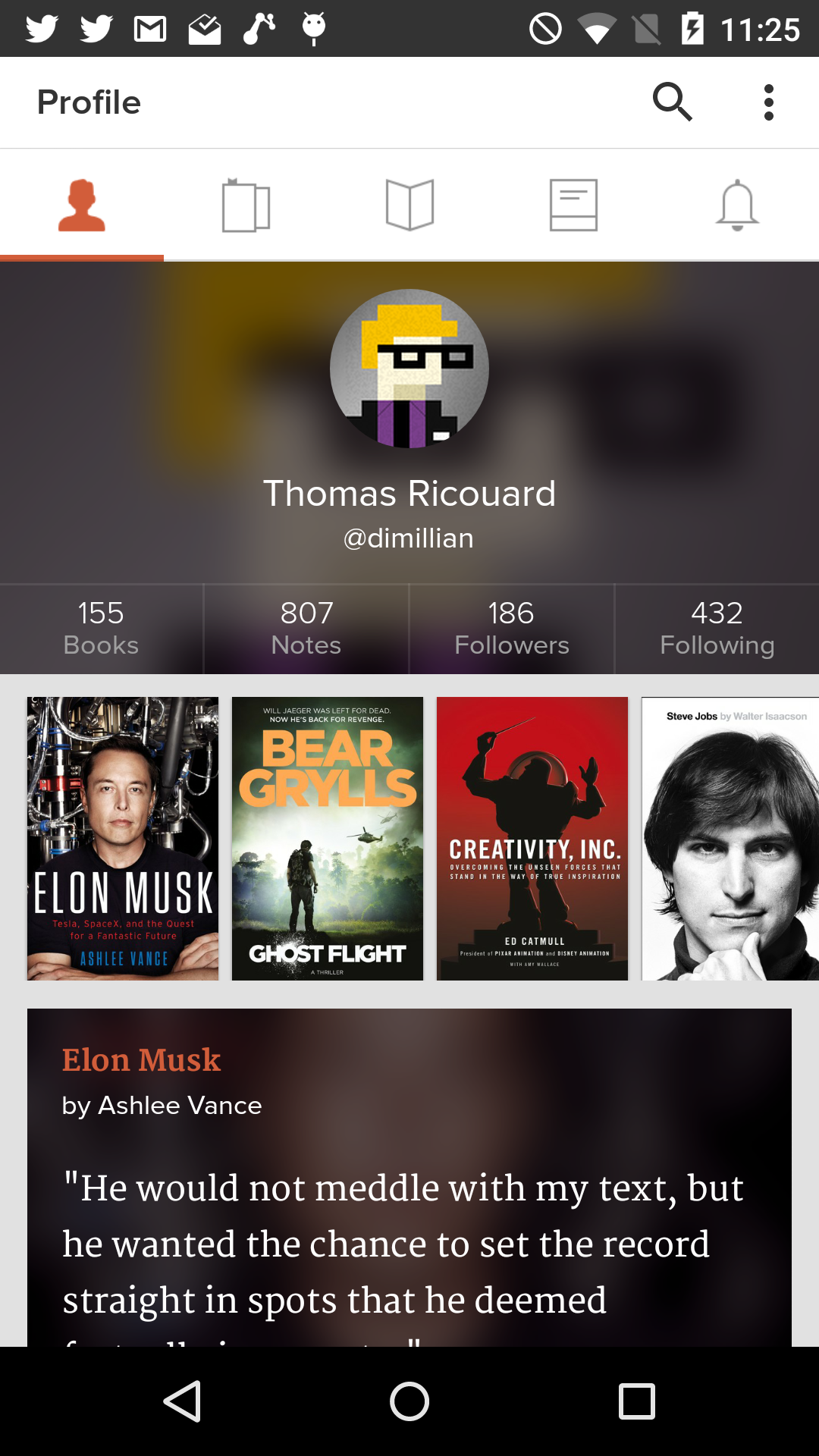Tap the recent apps square button
Image resolution: width=819 pixels, height=1456 pixels.
coord(637,1401)
